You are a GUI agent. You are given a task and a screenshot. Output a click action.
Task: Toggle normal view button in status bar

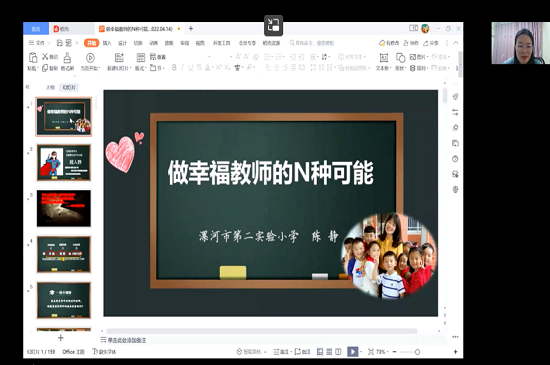point(320,352)
